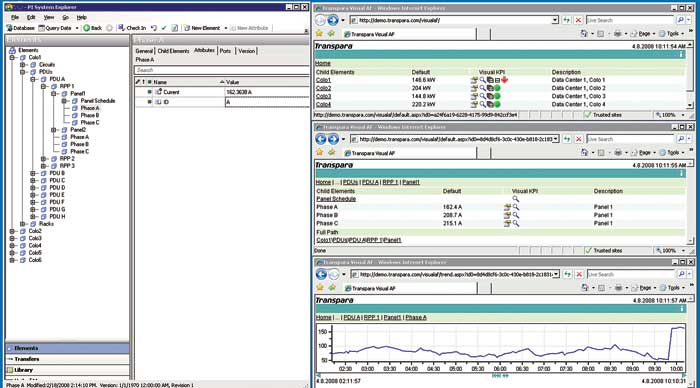Click the Check In toolbar icon
The image size is (700, 388).
click(x=121, y=28)
